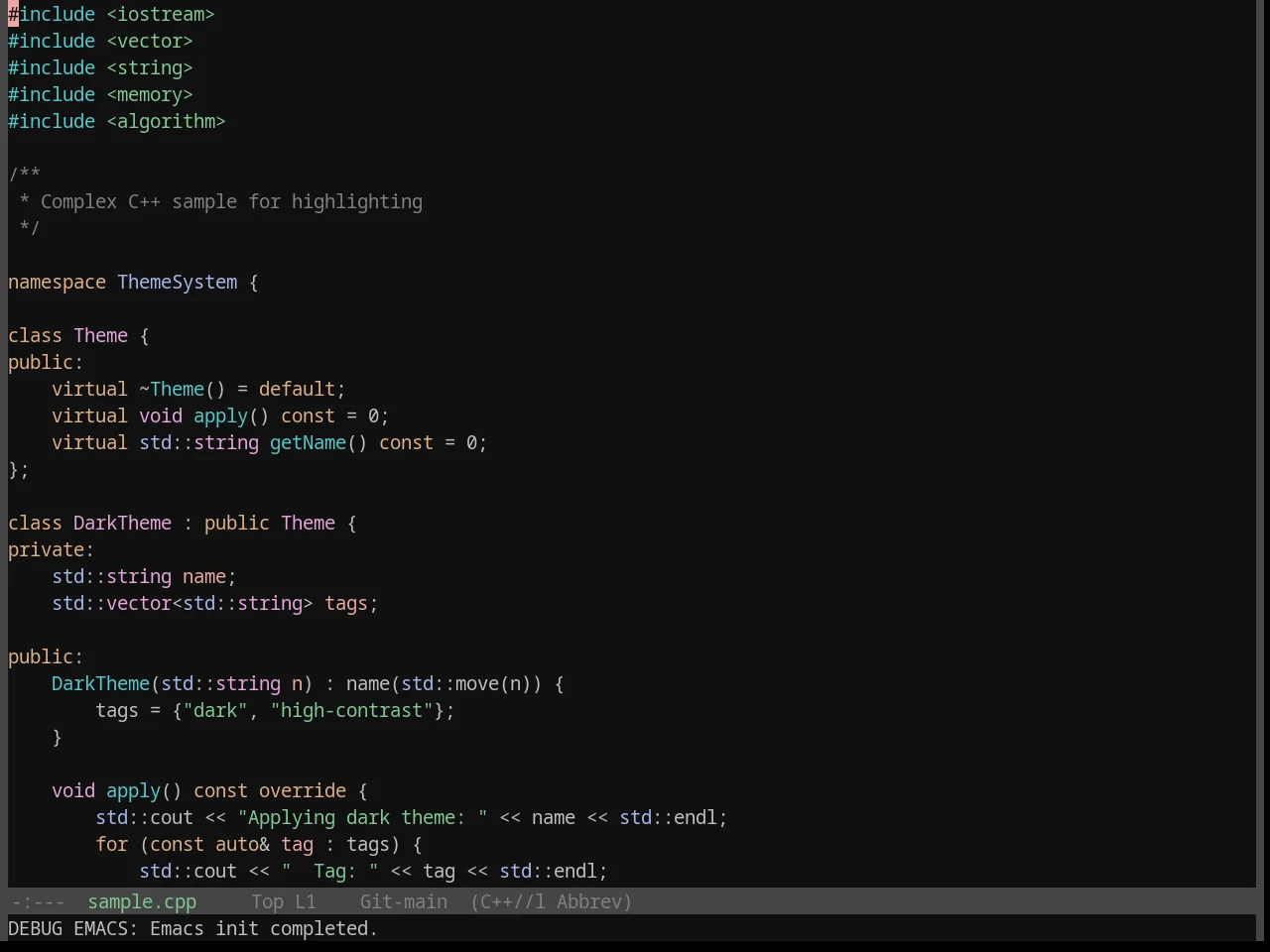Click 'name' in 'std::string name;' line
Viewport: 1270px width, 952px height.
[204, 576]
